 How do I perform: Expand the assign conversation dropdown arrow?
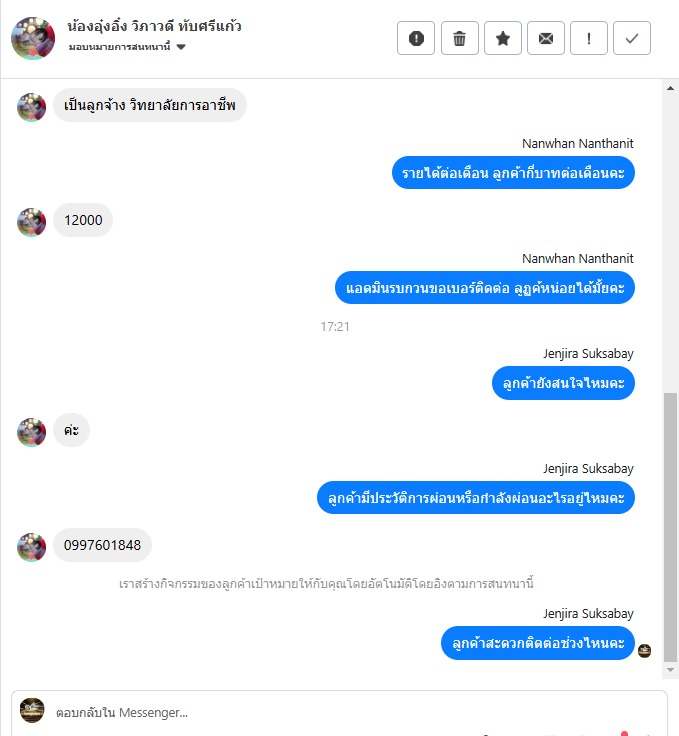(181, 47)
